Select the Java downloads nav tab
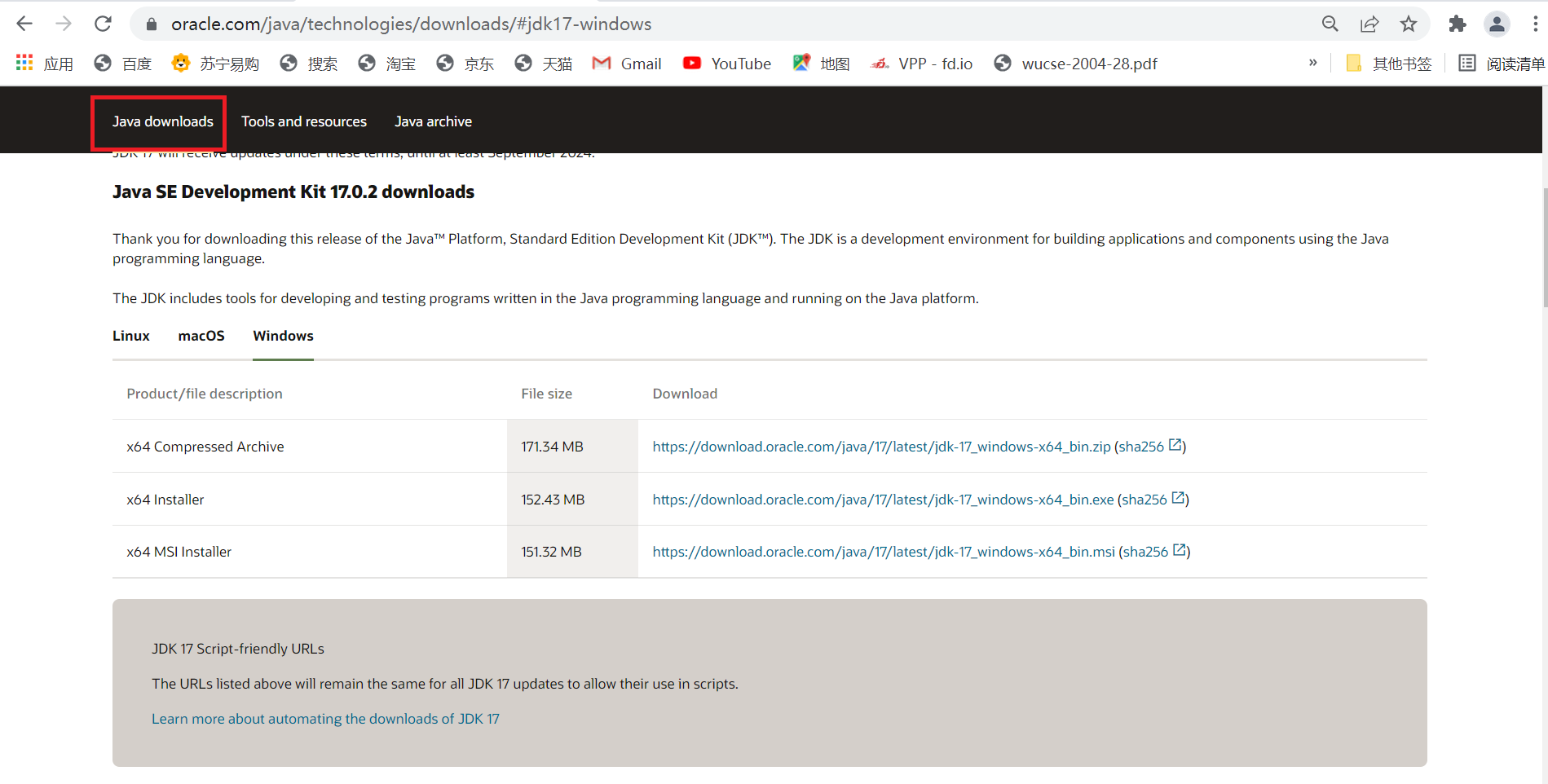This screenshot has width=1548, height=784. click(162, 121)
